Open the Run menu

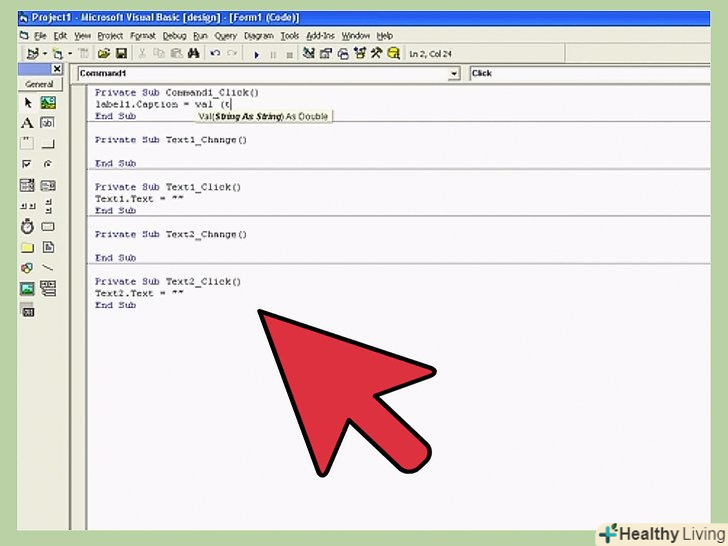200,36
